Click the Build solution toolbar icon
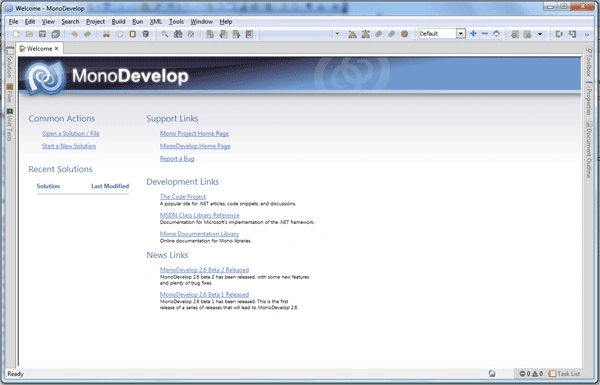Viewport: 600px width, 385px height. pyautogui.click(x=352, y=34)
